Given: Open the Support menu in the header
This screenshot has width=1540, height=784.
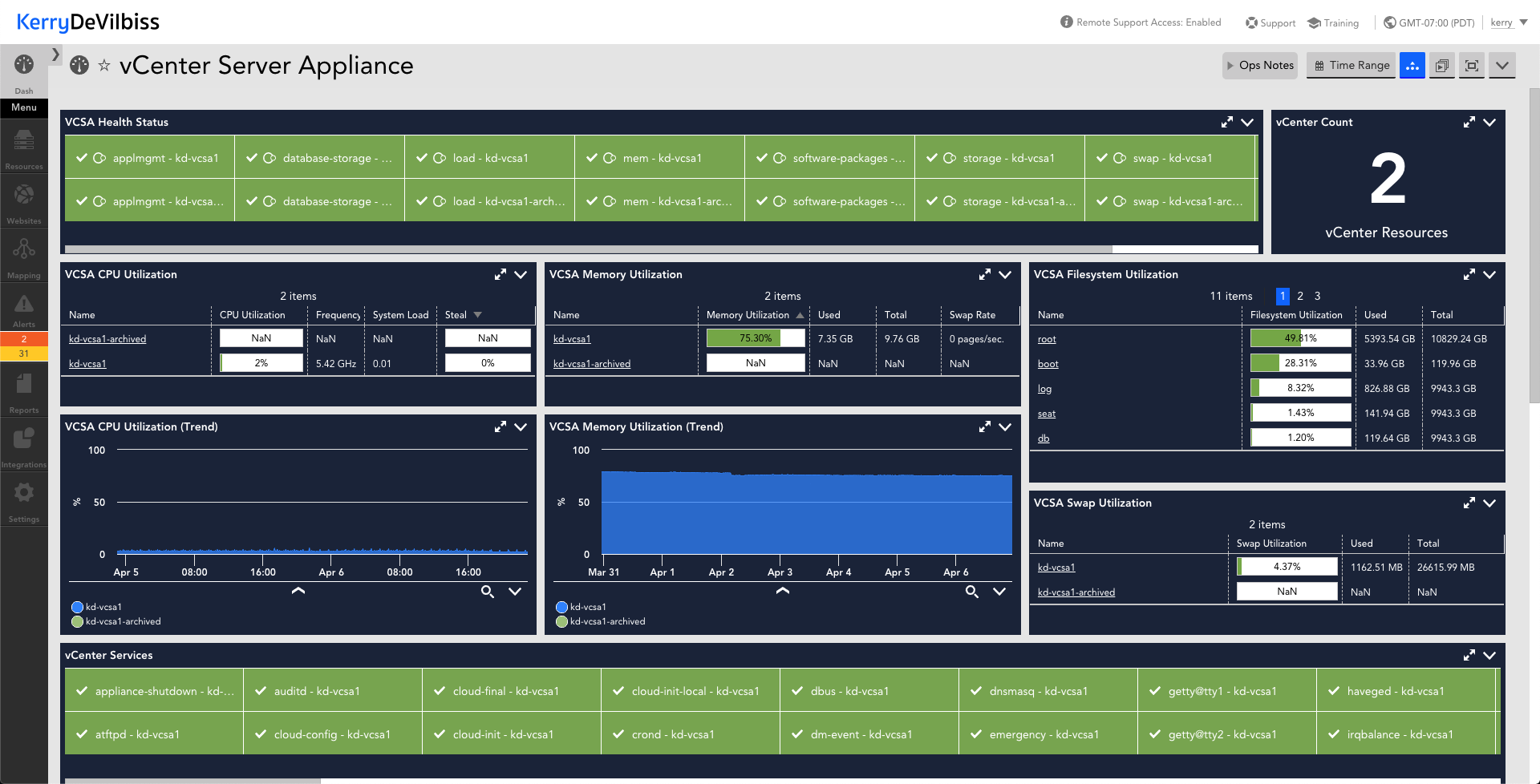Looking at the screenshot, I should (1270, 23).
